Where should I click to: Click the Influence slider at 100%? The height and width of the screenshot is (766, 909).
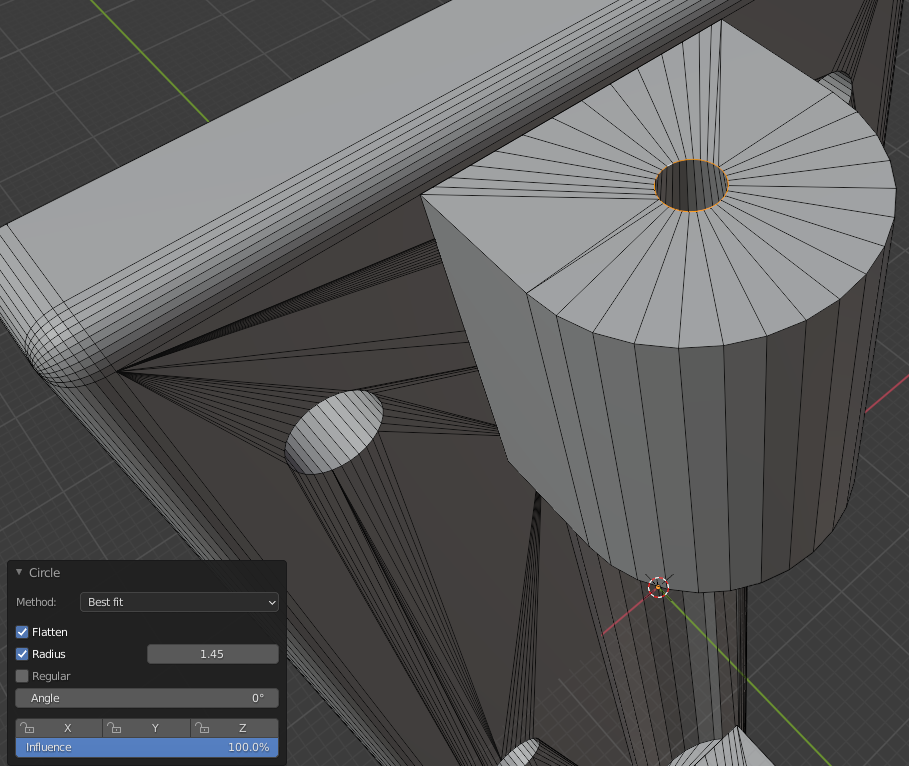(x=147, y=747)
